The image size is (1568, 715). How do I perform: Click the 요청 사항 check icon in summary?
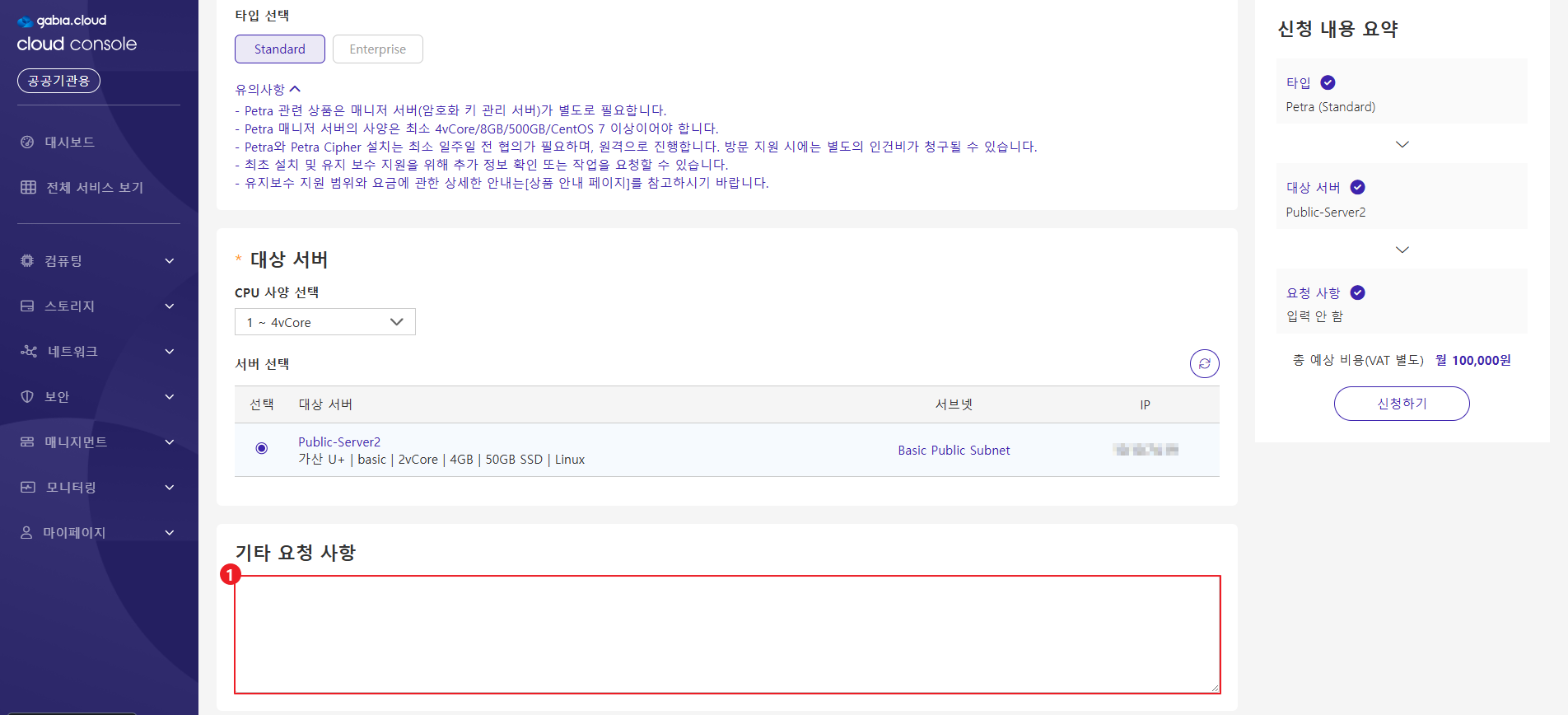pyautogui.click(x=1358, y=292)
